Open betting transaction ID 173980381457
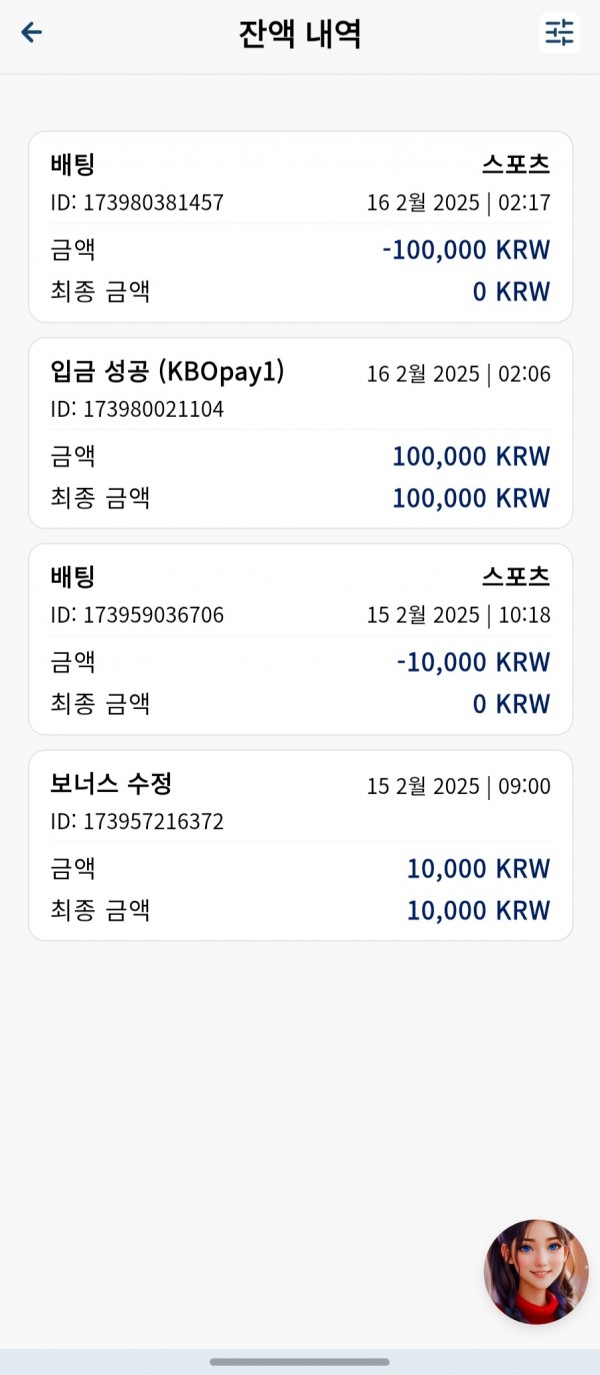This screenshot has width=600, height=1375. pos(300,226)
